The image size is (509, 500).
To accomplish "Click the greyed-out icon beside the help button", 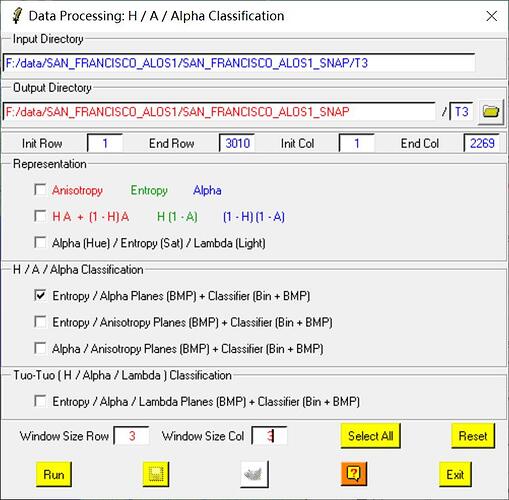I will click(254, 474).
